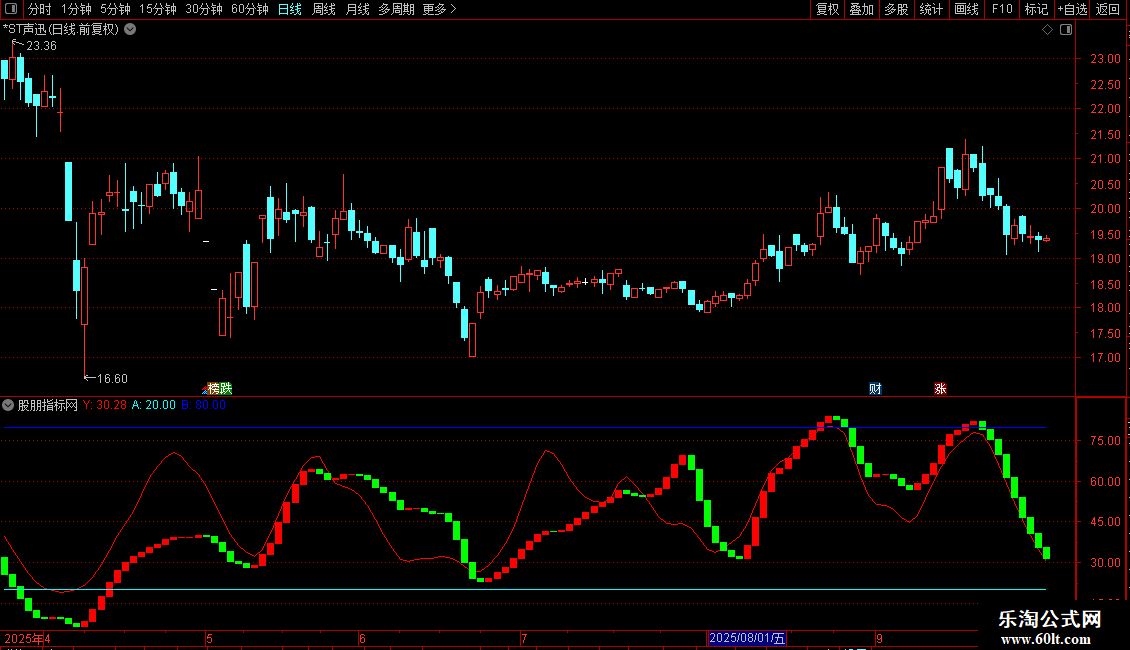
Task: Select the 周线 weekly period tab
Action: point(324,9)
